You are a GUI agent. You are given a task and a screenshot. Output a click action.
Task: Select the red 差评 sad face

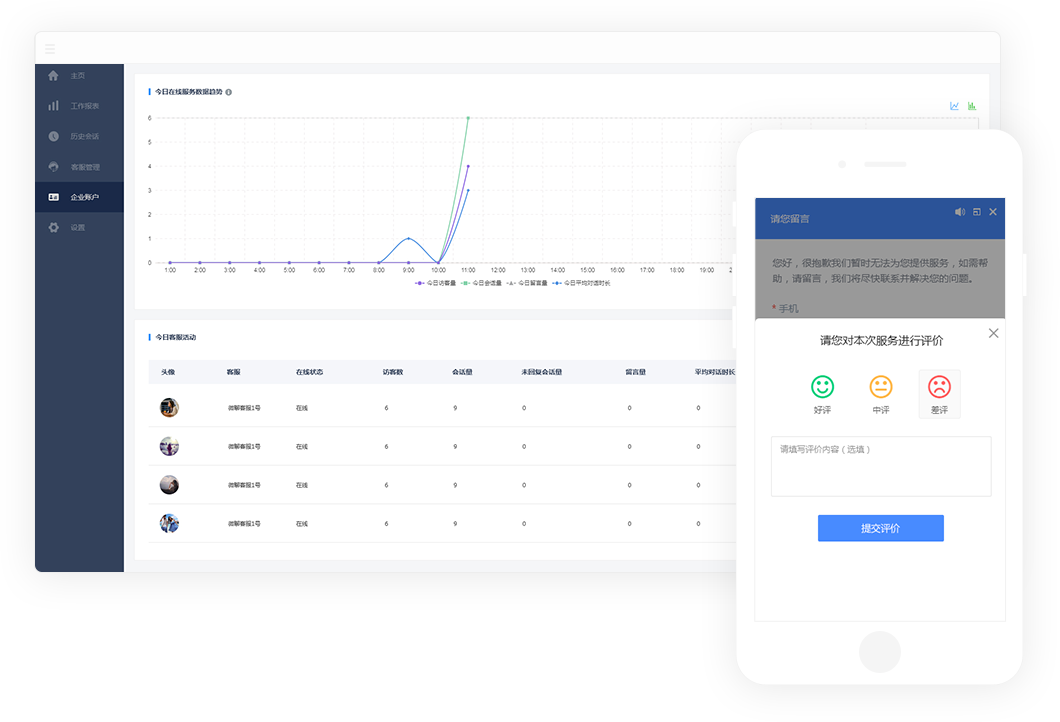coord(939,387)
